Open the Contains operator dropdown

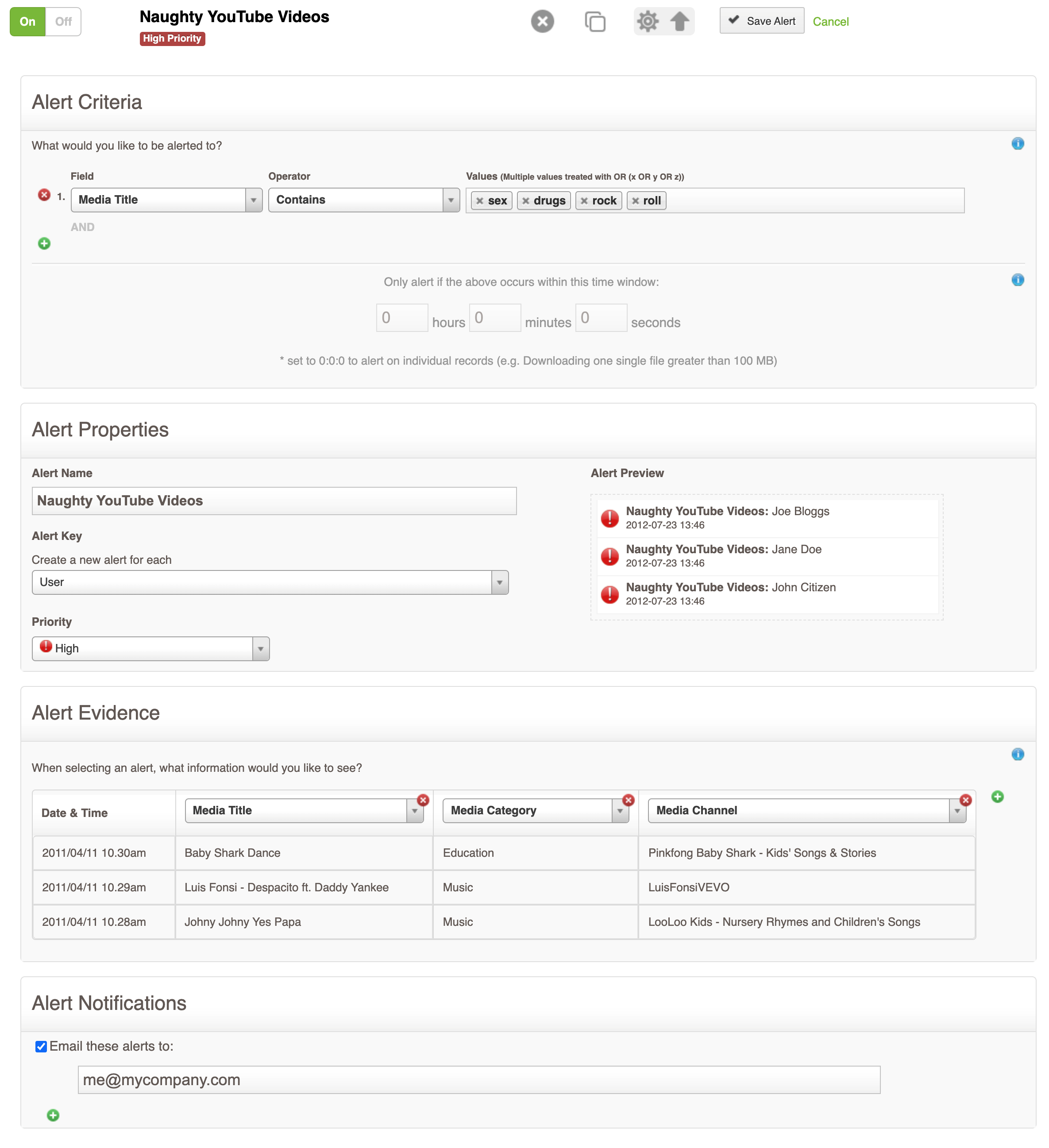tap(451, 200)
